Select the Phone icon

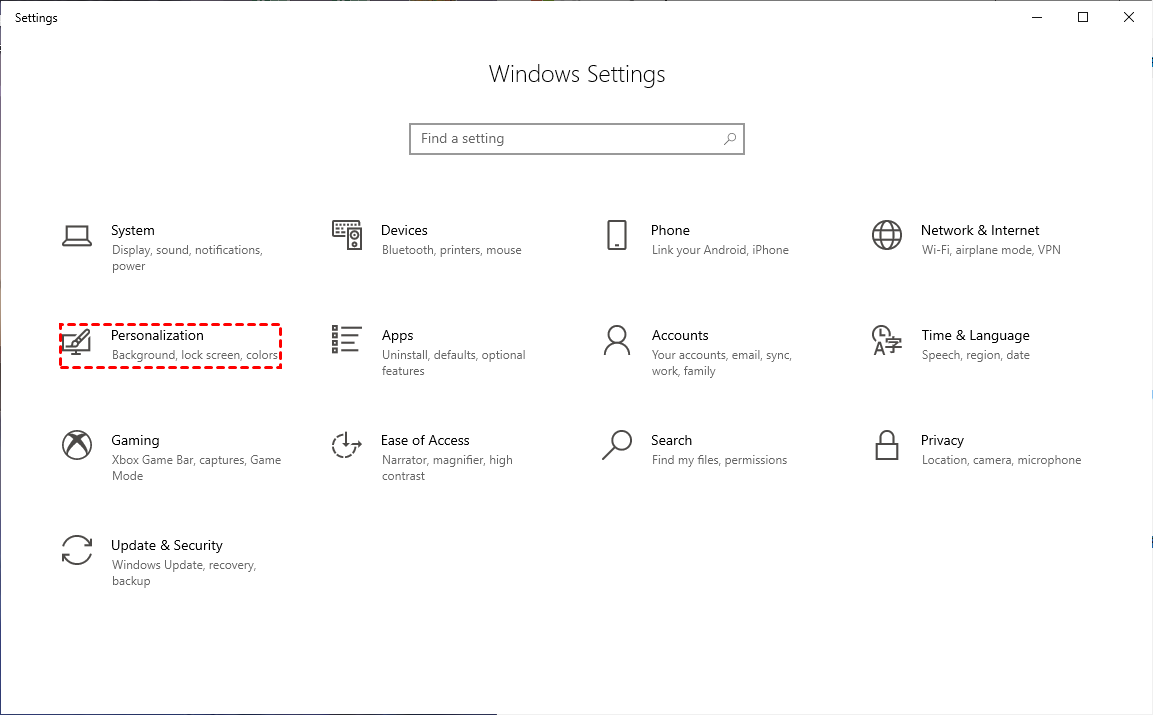(616, 236)
